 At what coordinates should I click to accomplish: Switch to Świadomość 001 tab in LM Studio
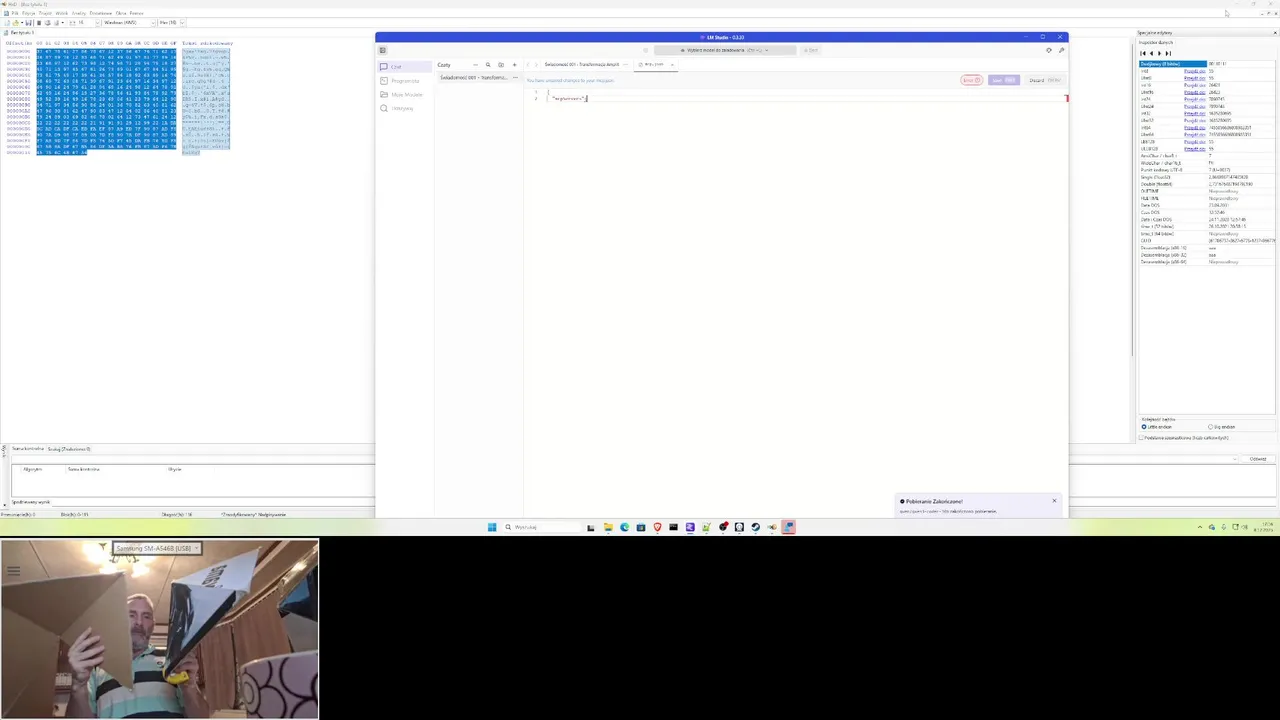click(581, 65)
